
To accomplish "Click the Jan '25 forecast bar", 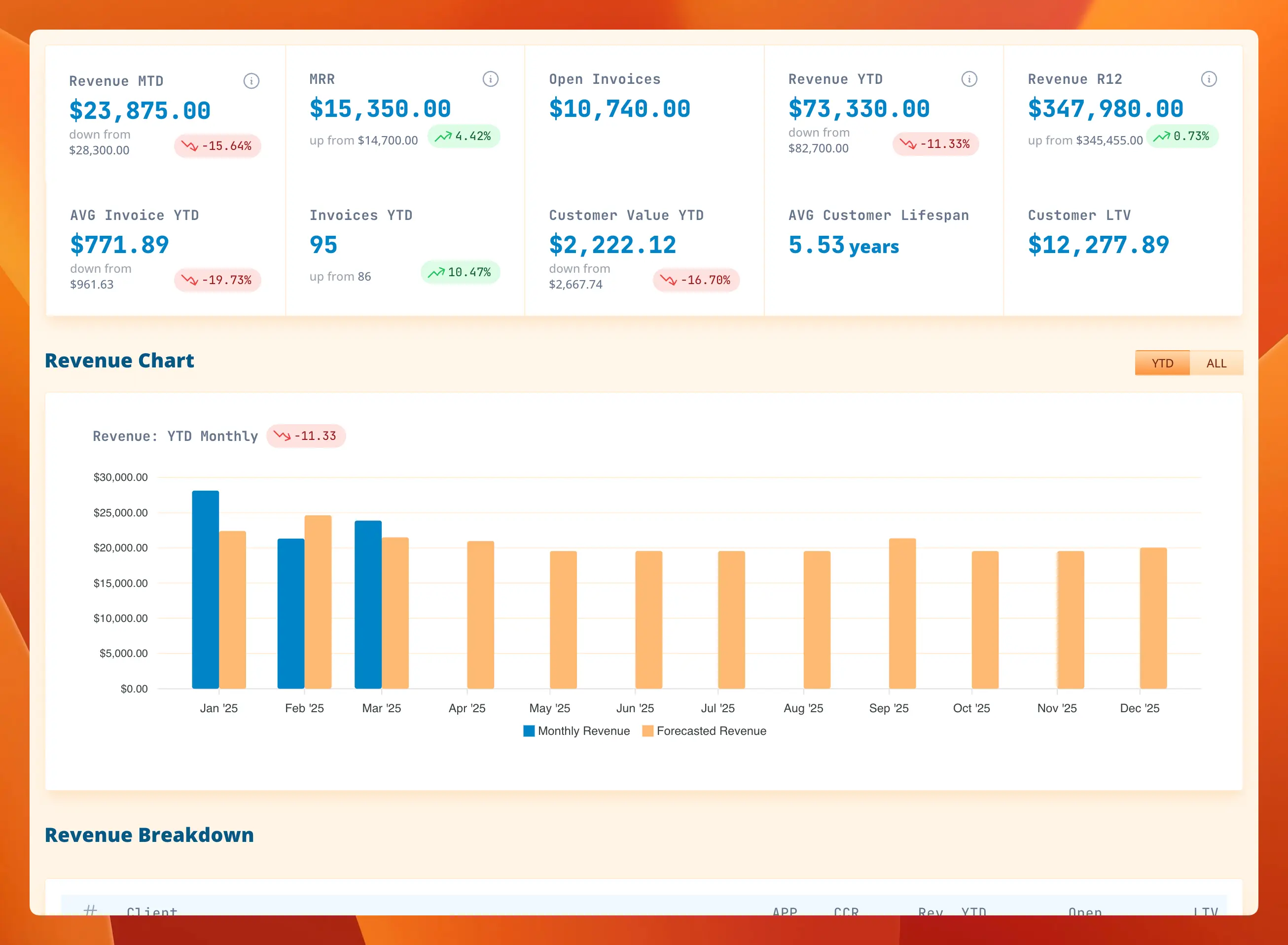I will (x=232, y=610).
